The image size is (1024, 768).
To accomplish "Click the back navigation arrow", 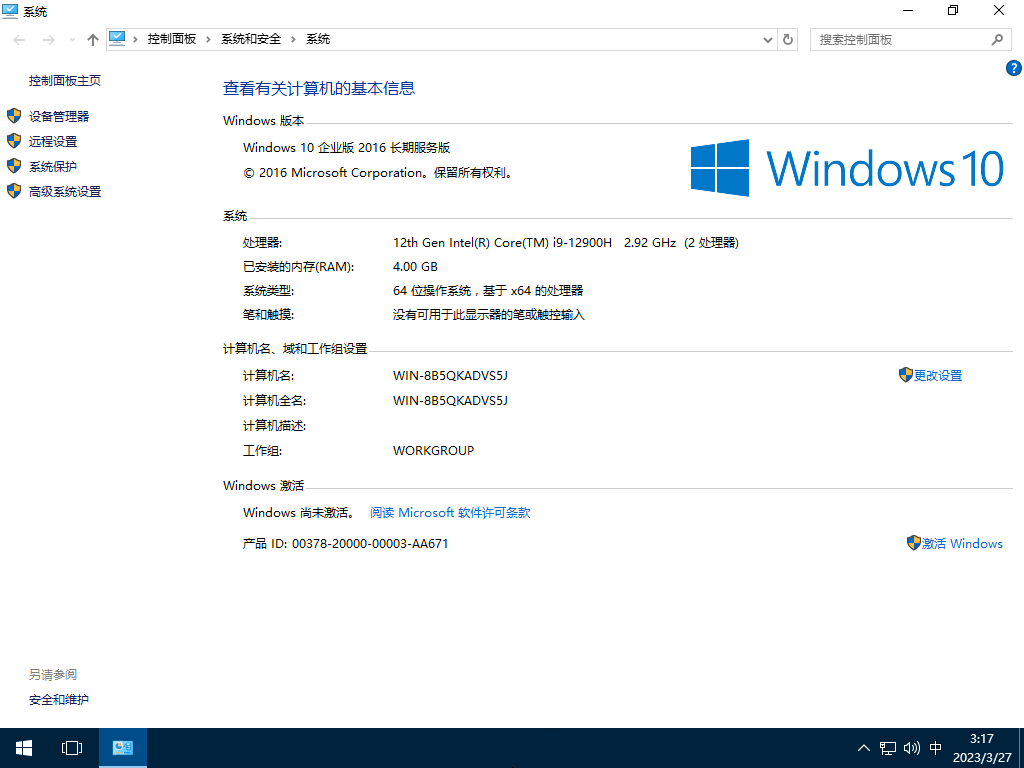I will (x=18, y=39).
